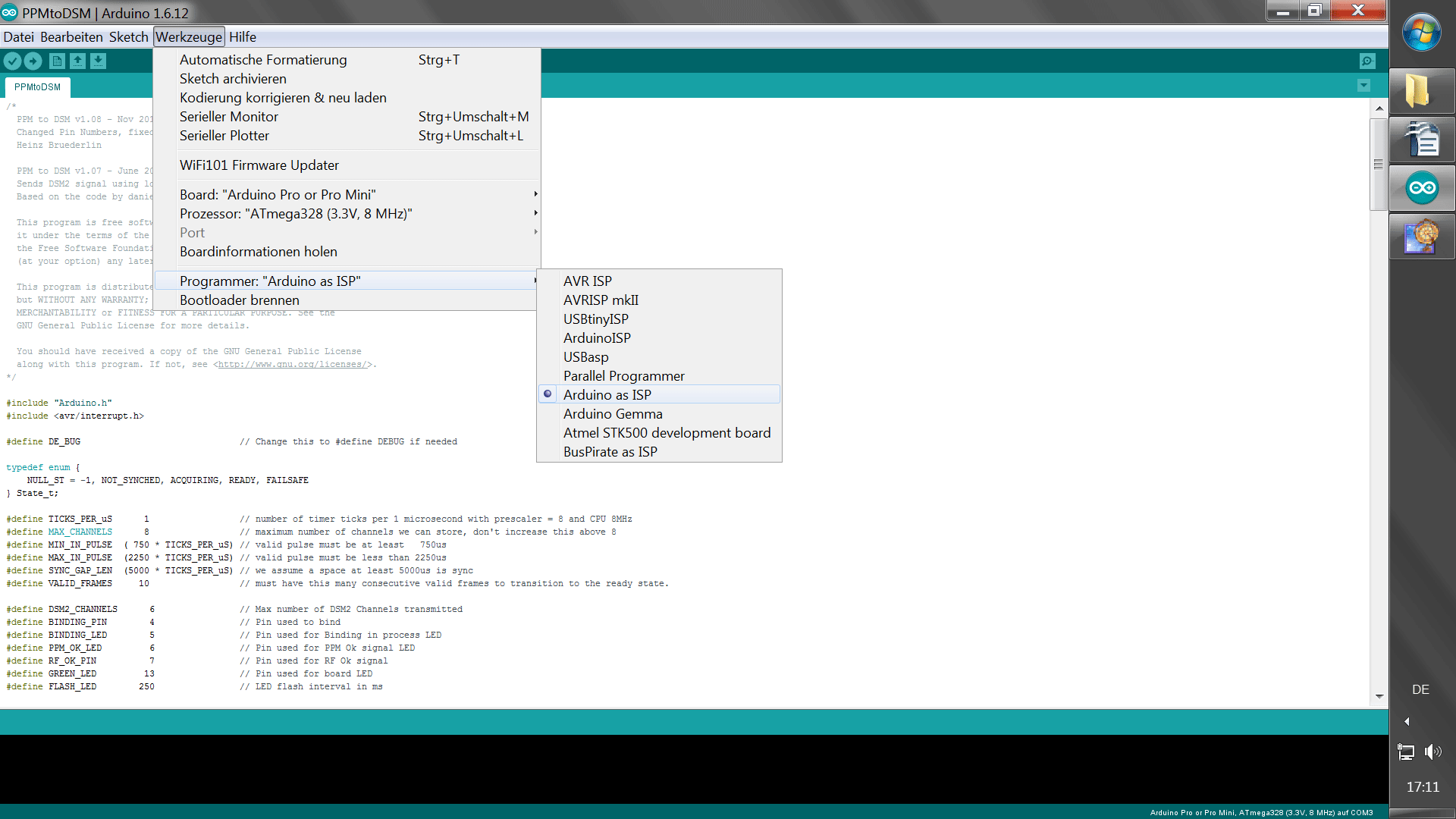Screen dimensions: 1456x819
Task: Select Parallel Programmer option
Action: coord(659,376)
